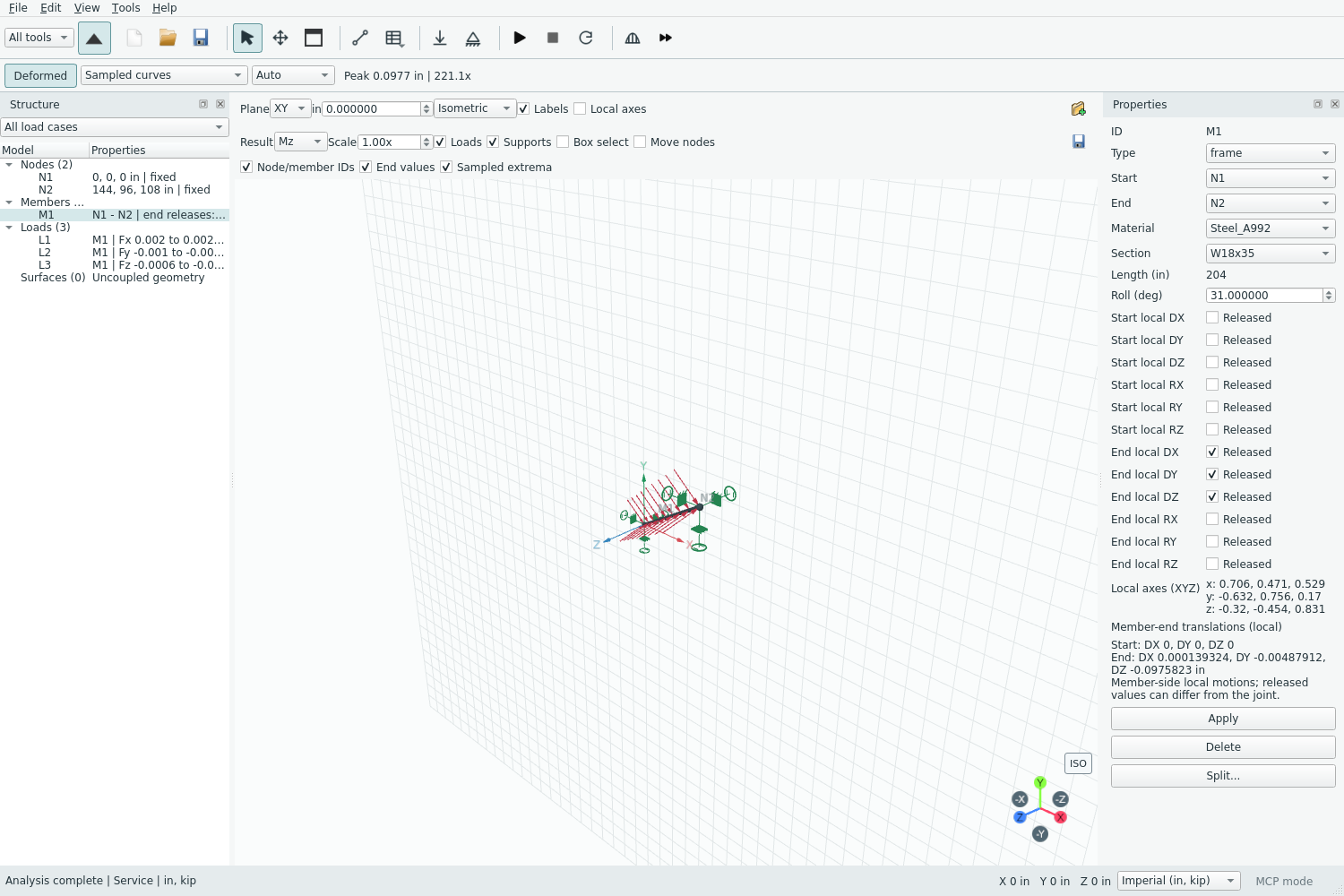
Task: Click the deformed shape arch icon
Action: pyautogui.click(x=633, y=38)
